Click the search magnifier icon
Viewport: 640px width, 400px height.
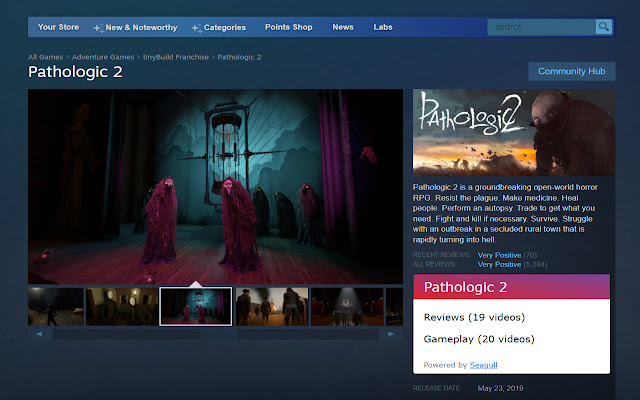click(604, 27)
